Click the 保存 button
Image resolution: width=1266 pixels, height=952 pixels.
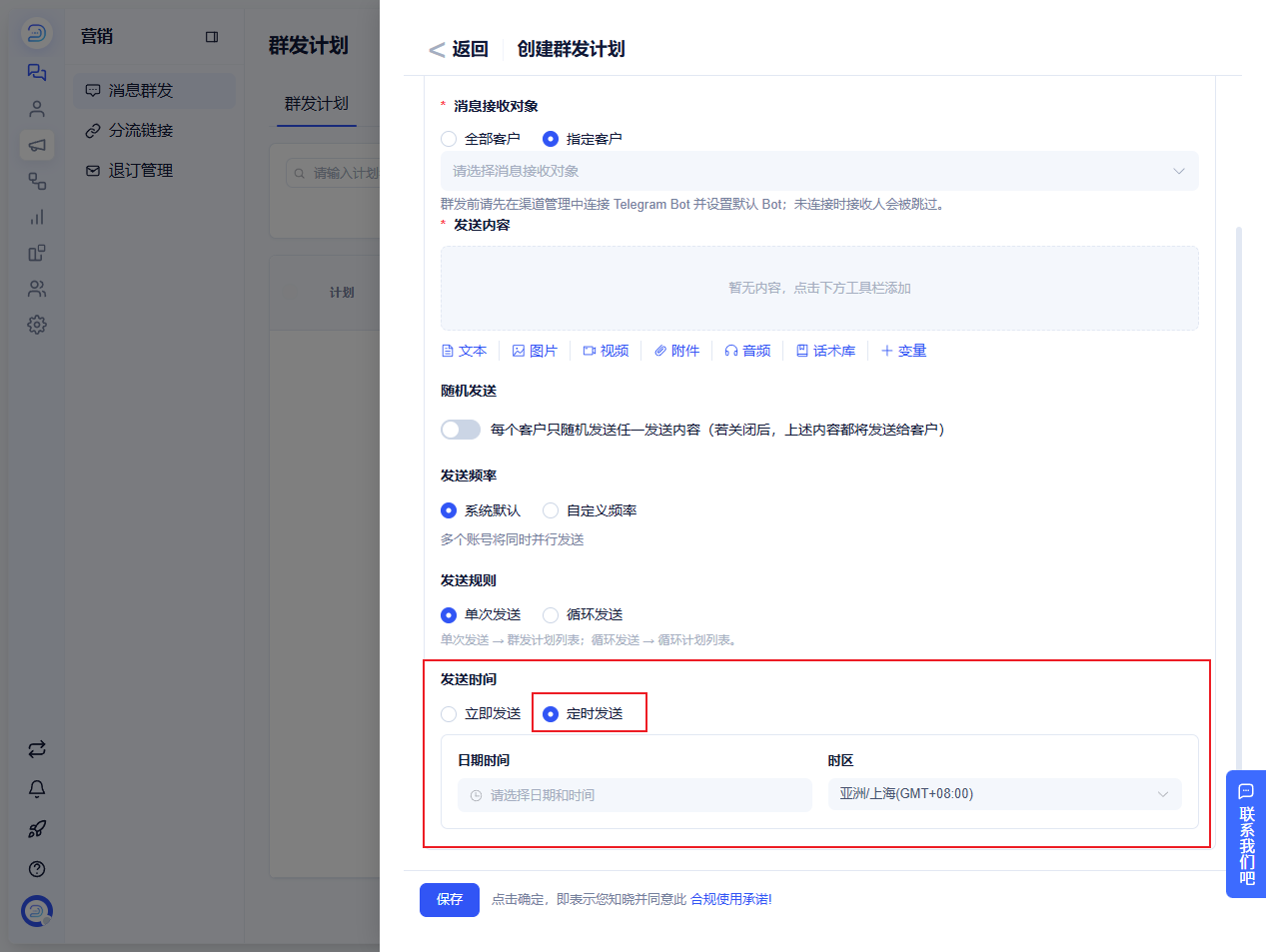[x=450, y=899]
